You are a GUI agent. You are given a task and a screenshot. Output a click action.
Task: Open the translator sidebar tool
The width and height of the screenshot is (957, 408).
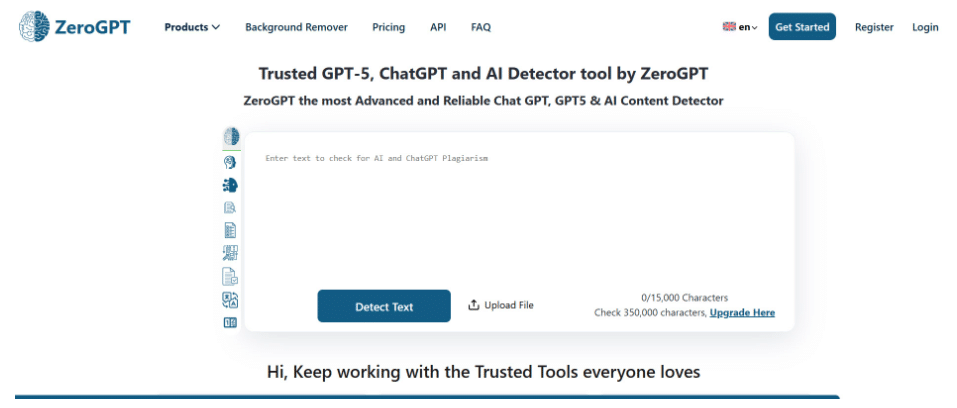[230, 300]
